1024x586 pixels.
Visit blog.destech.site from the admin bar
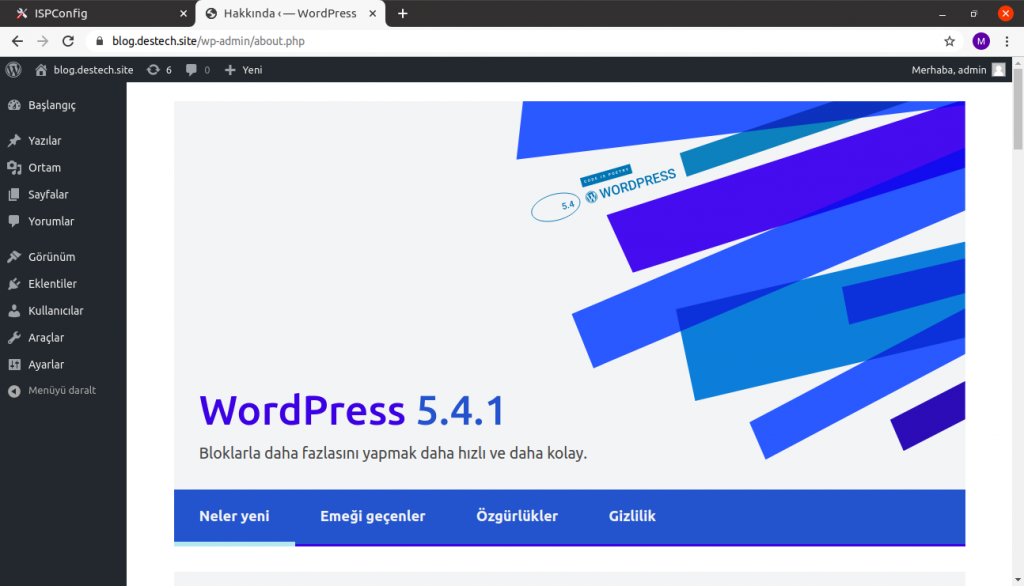pyautogui.click(x=93, y=70)
